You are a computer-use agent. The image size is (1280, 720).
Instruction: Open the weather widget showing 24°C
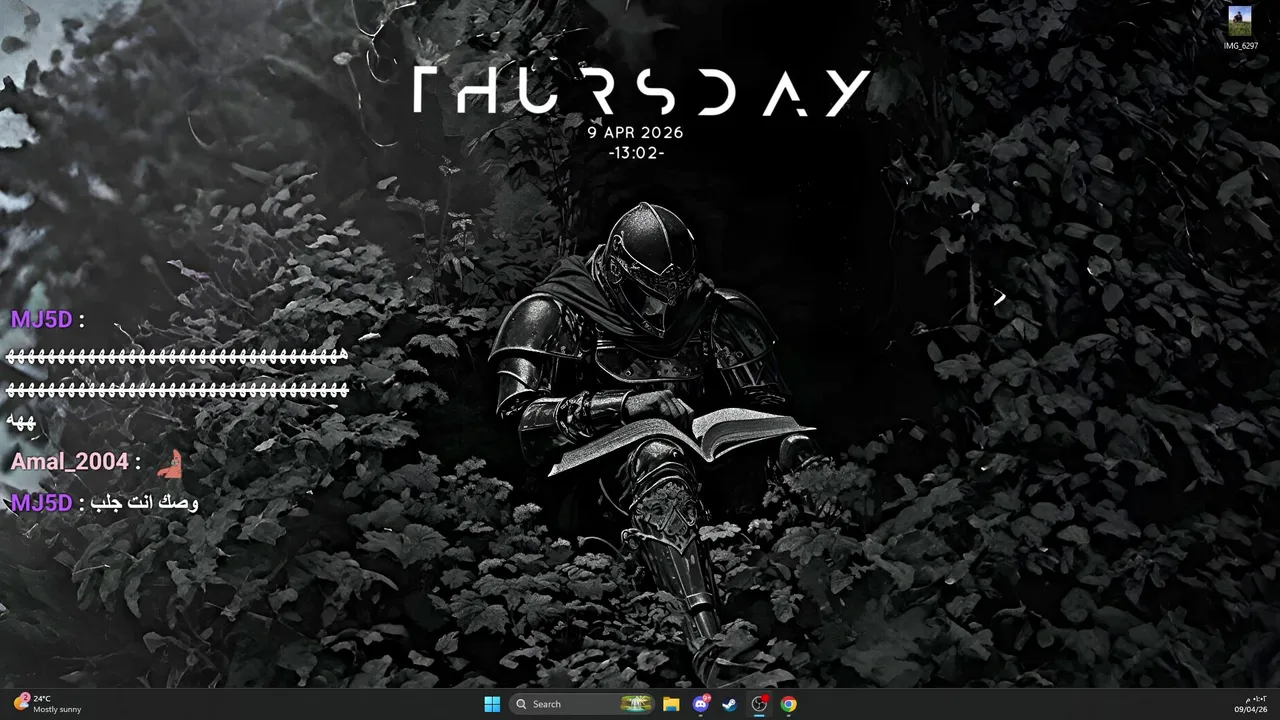pyautogui.click(x=48, y=704)
